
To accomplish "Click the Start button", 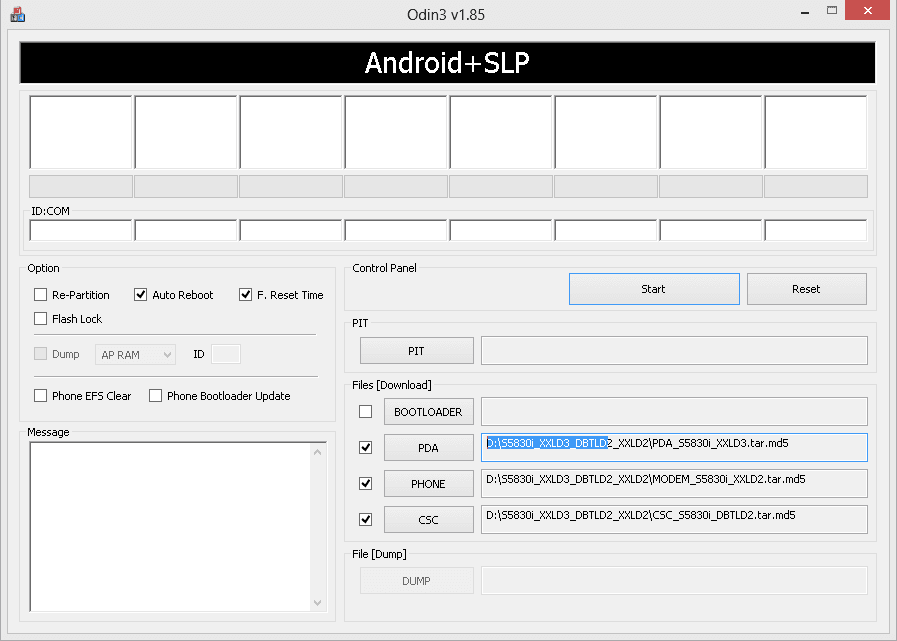I will point(654,289).
